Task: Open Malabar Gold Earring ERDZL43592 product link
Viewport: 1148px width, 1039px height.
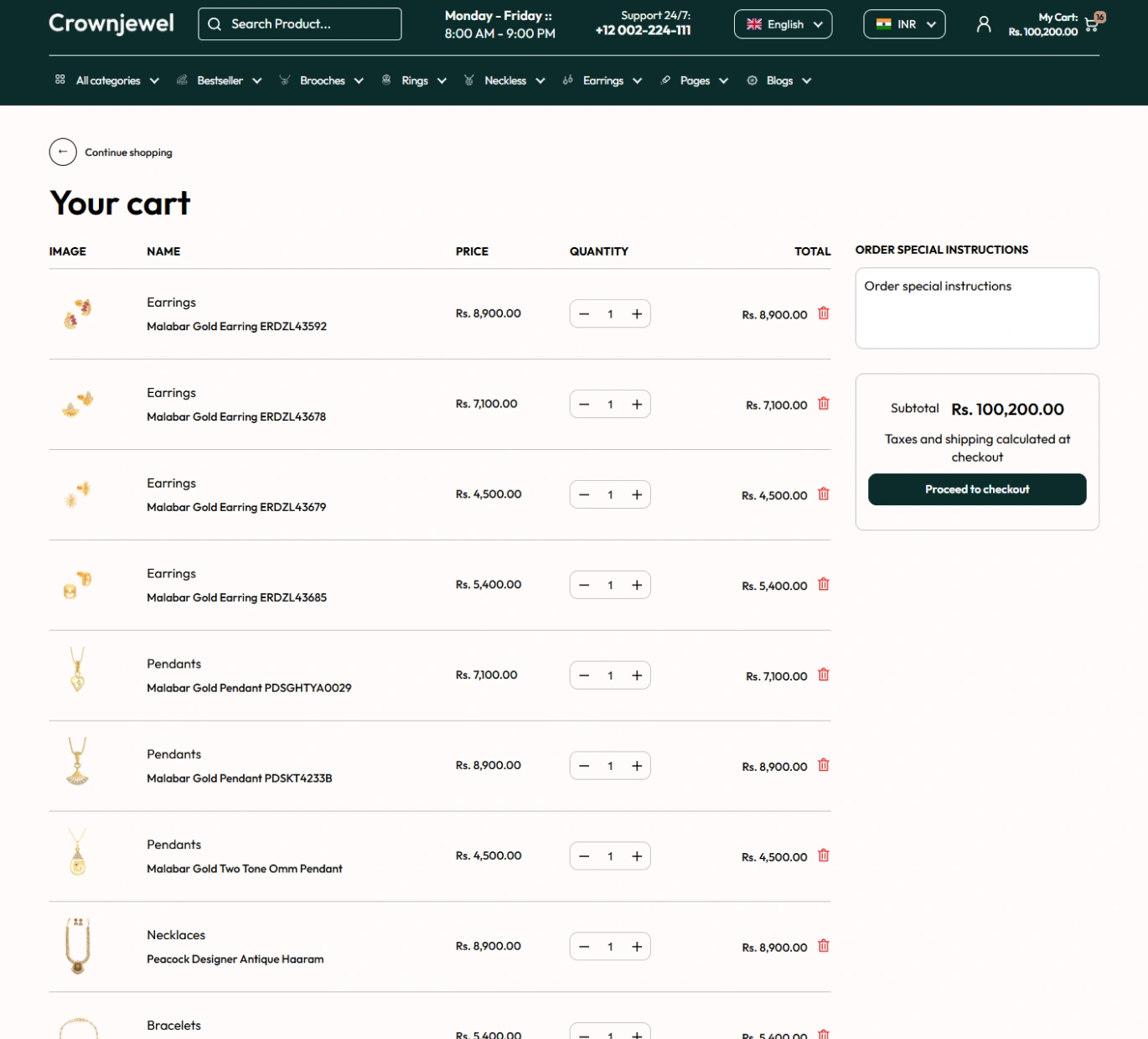Action: pyautogui.click(x=236, y=326)
